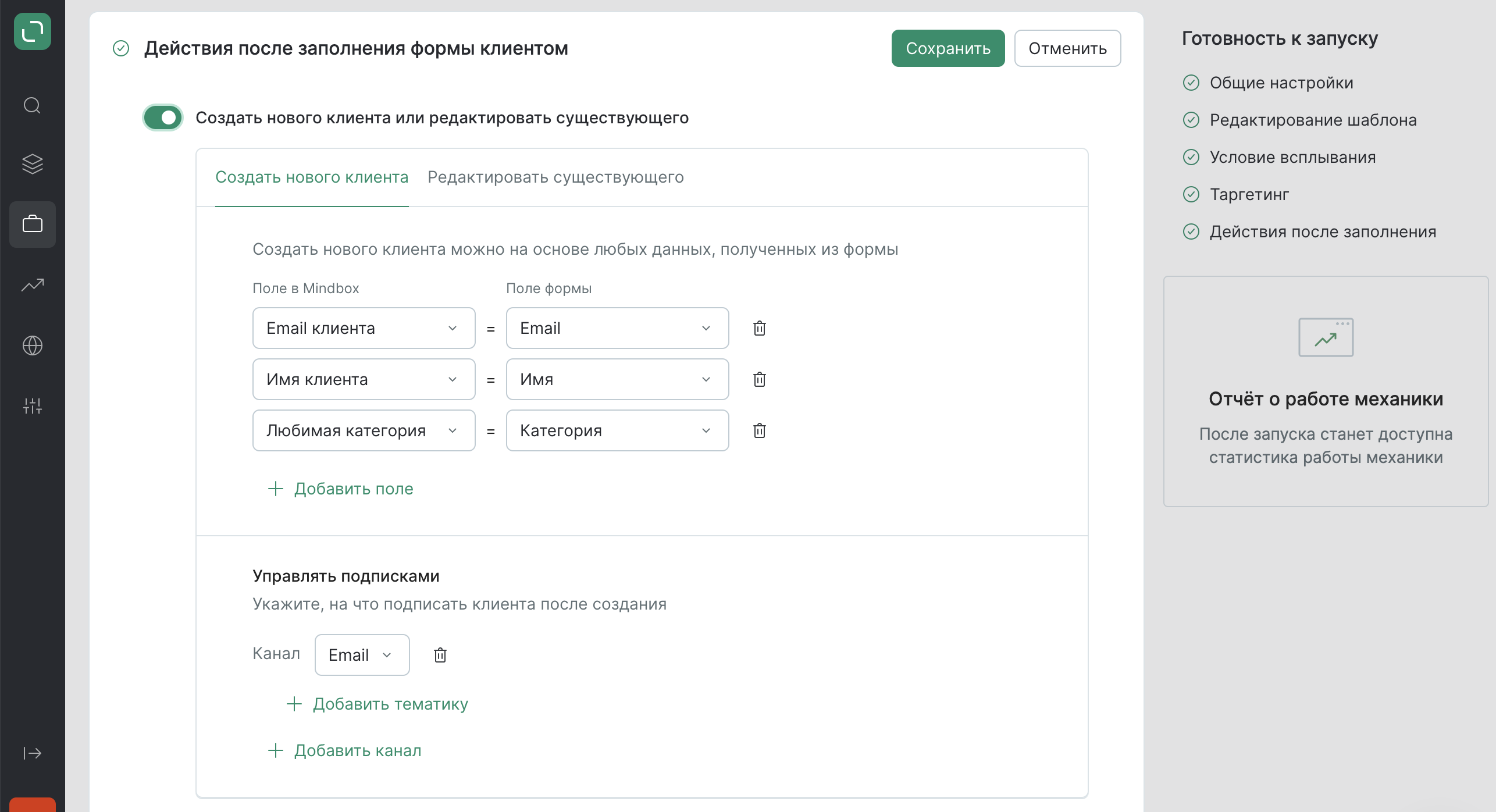The height and width of the screenshot is (812, 1496).
Task: Click check icon beside Таргетинг
Action: coord(1191,194)
